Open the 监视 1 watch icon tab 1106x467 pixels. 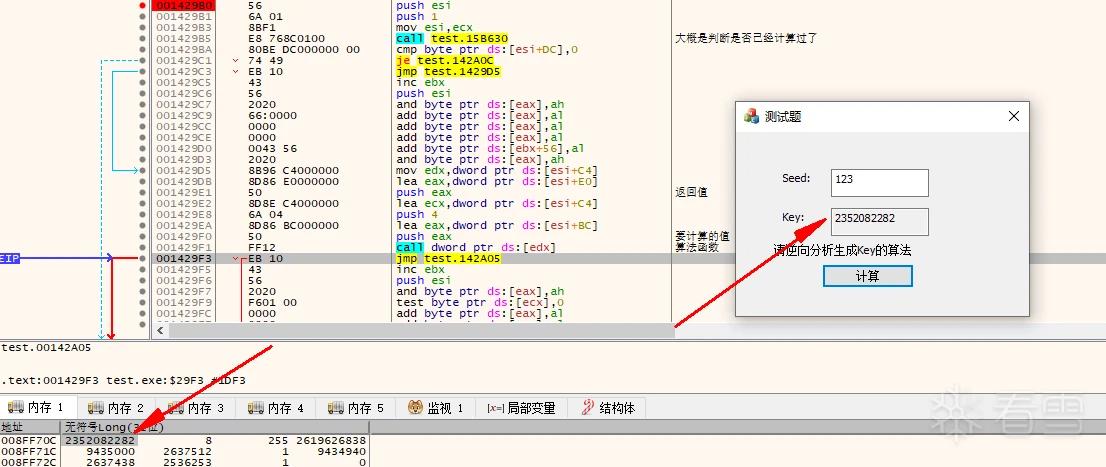416,408
